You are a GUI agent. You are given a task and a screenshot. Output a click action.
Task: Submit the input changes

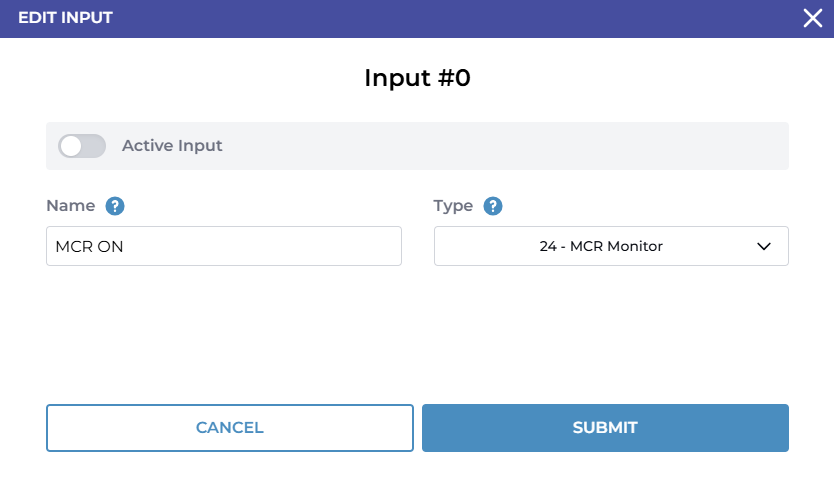coord(605,428)
